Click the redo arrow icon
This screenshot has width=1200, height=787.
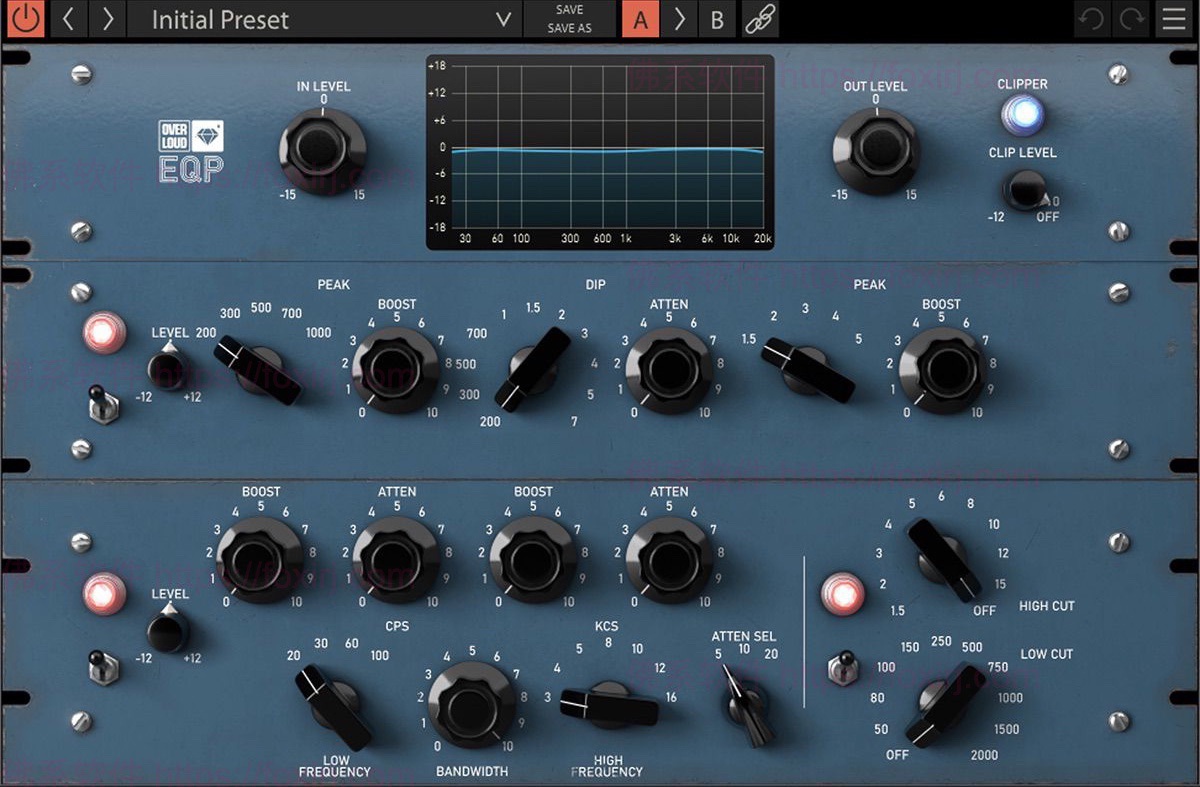(x=1132, y=19)
